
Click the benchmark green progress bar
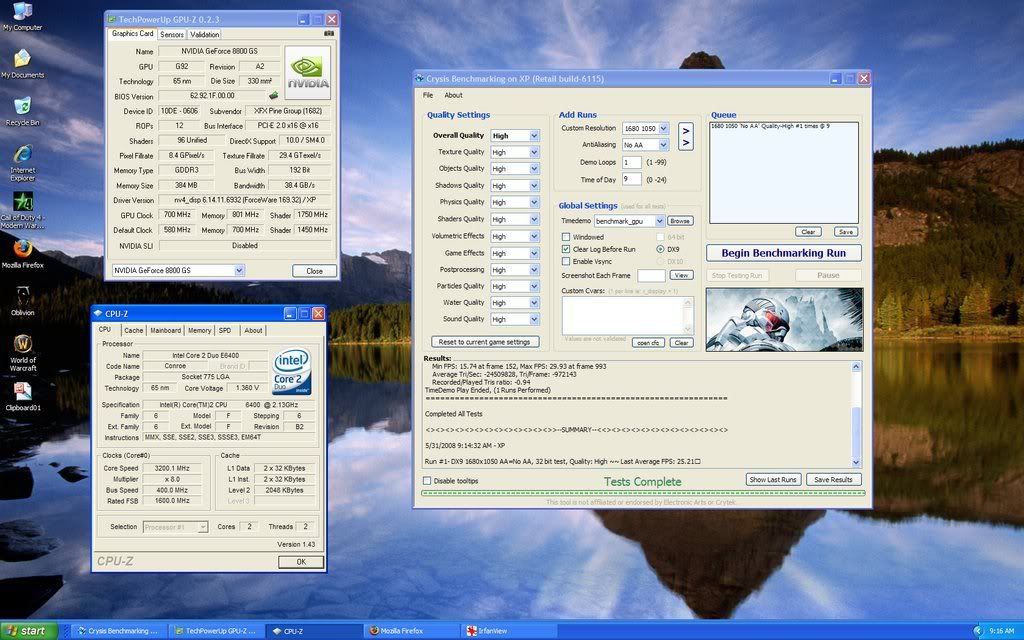click(x=643, y=493)
